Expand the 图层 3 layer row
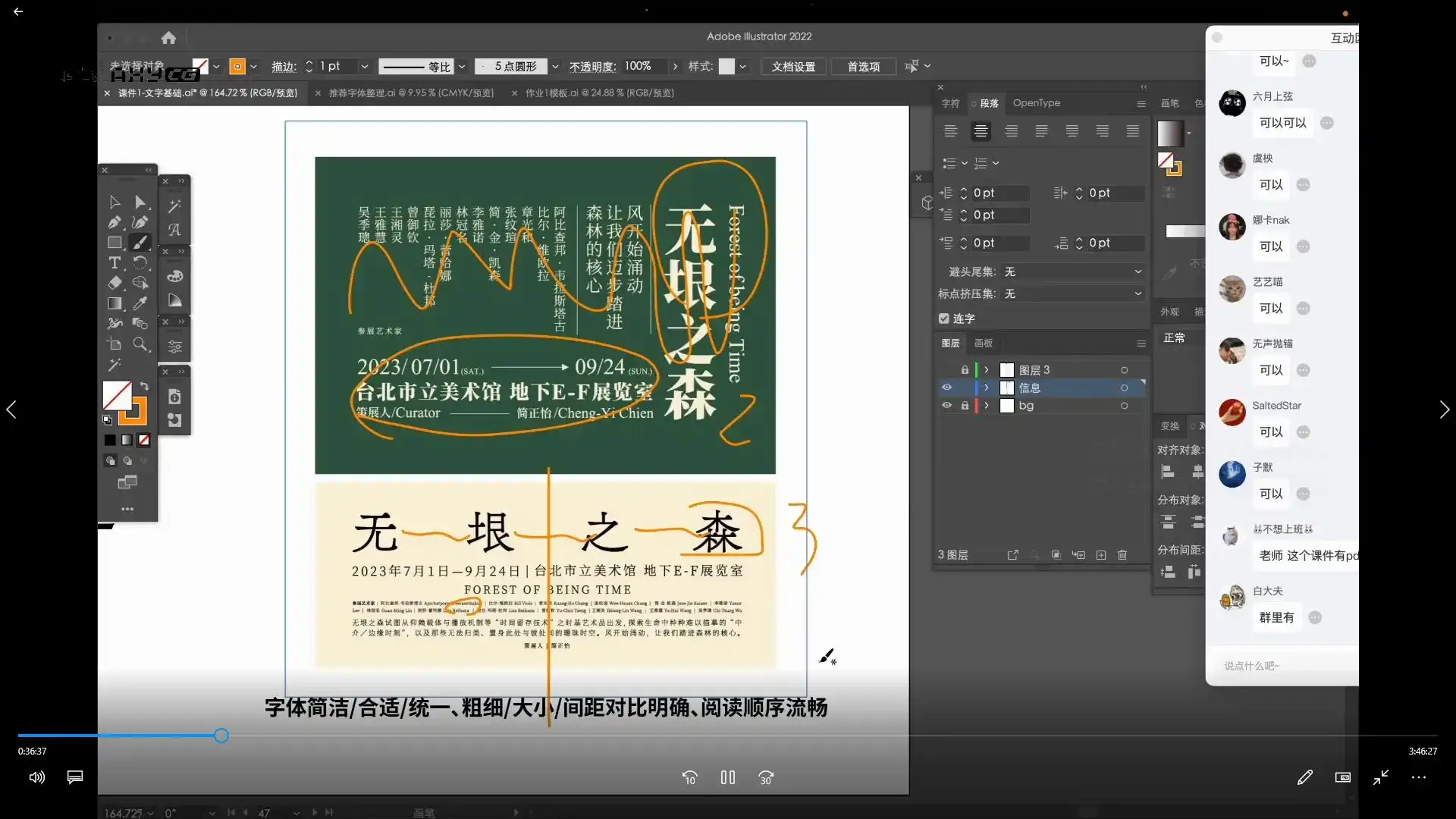This screenshot has height=819, width=1456. [x=987, y=369]
